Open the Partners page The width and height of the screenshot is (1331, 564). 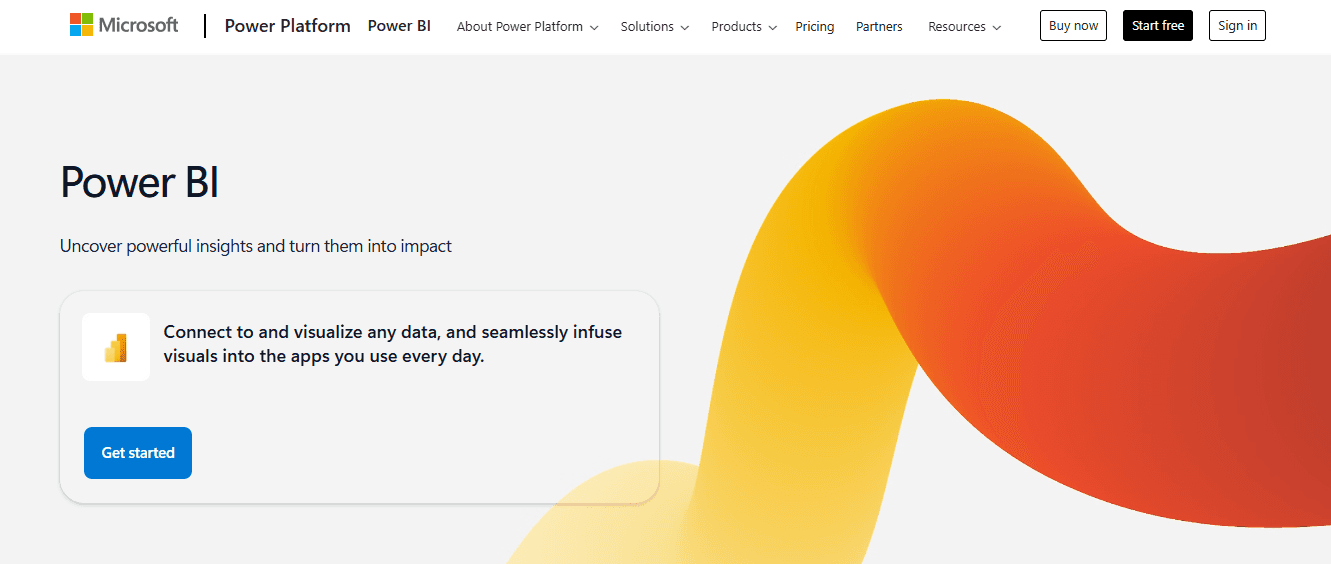pyautogui.click(x=879, y=27)
